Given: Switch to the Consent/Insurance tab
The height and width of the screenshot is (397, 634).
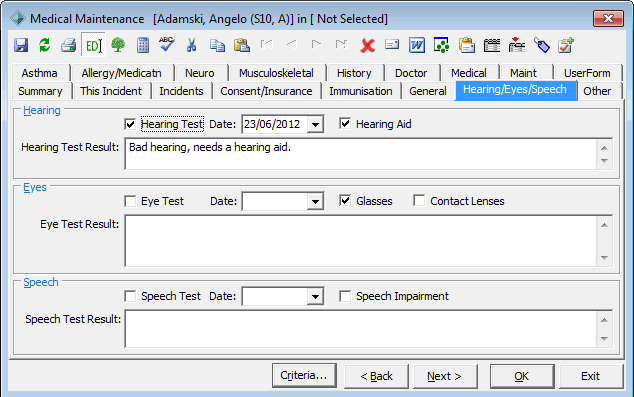Looking at the screenshot, I should 266,91.
